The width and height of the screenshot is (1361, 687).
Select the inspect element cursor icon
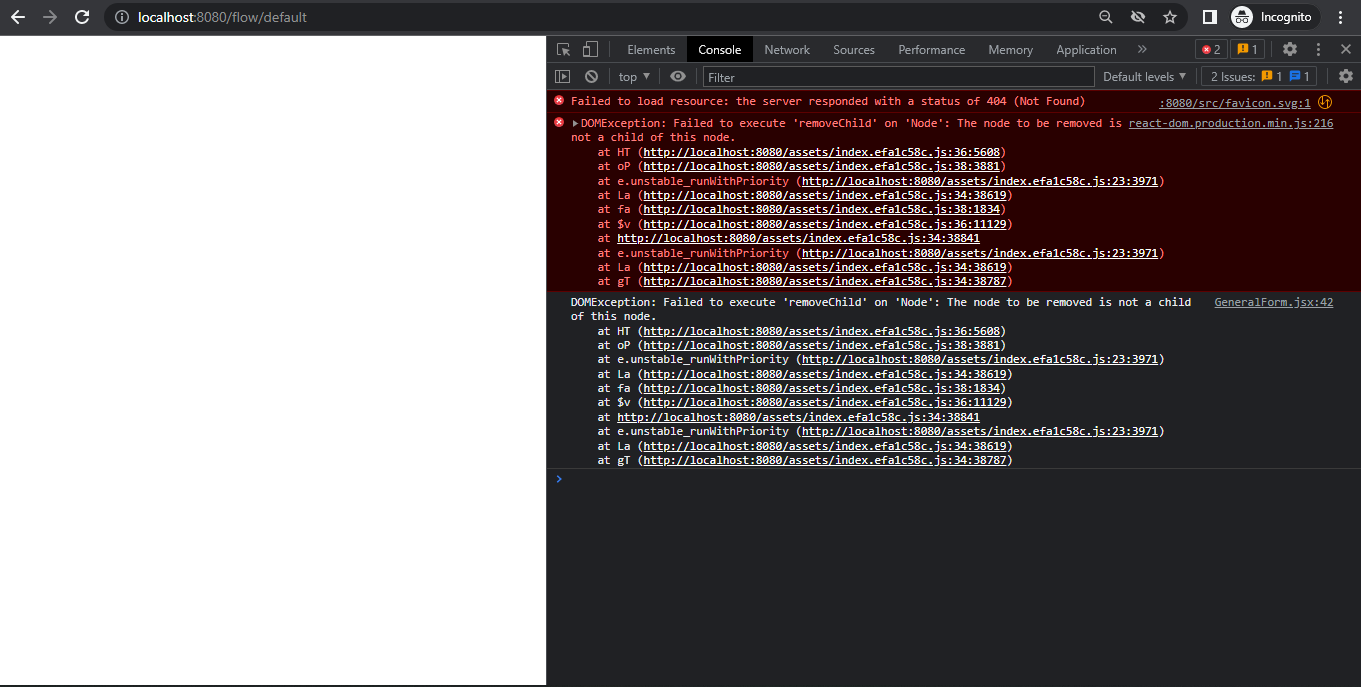tap(563, 49)
